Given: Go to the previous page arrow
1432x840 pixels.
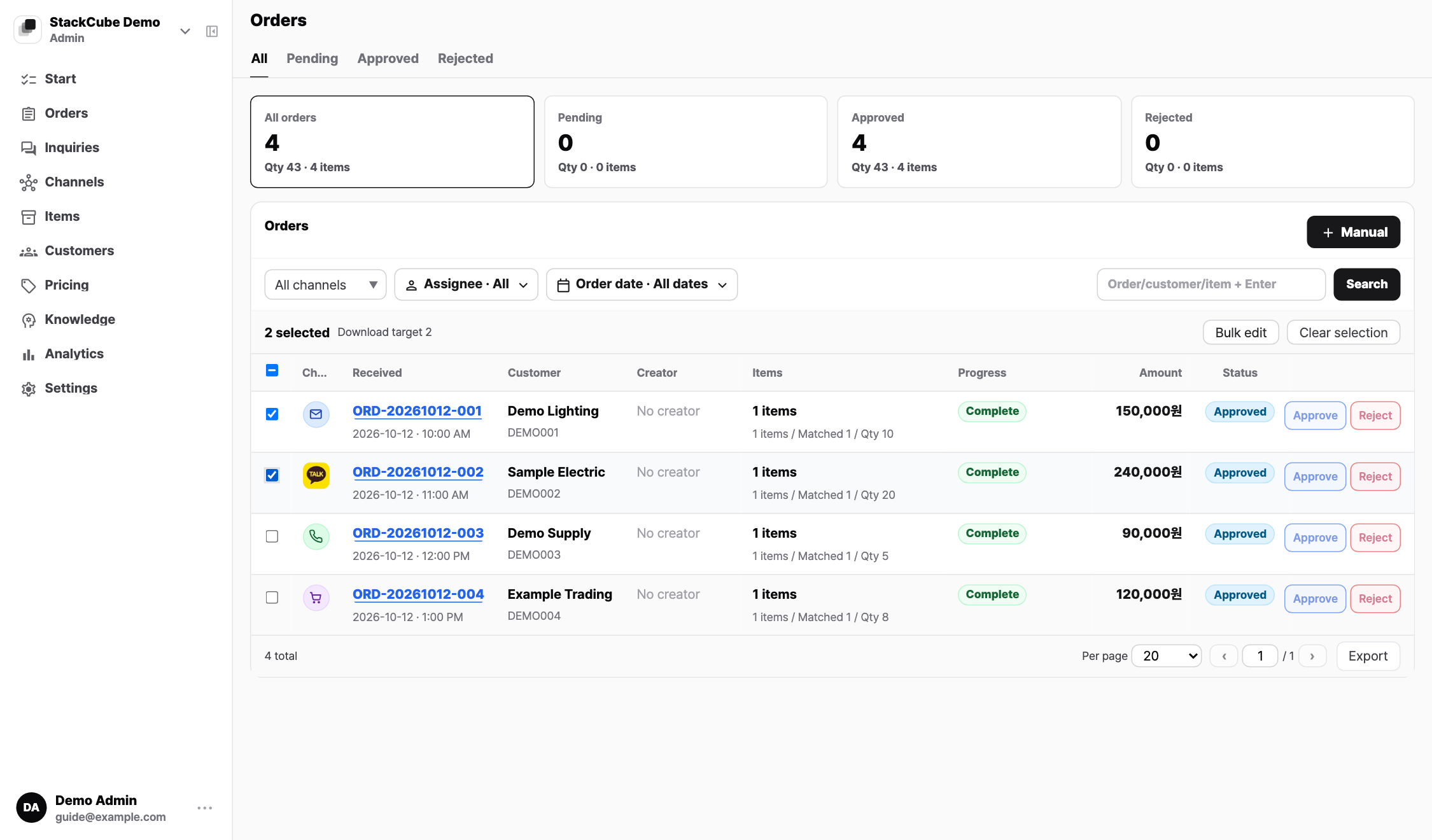Looking at the screenshot, I should pos(1224,656).
